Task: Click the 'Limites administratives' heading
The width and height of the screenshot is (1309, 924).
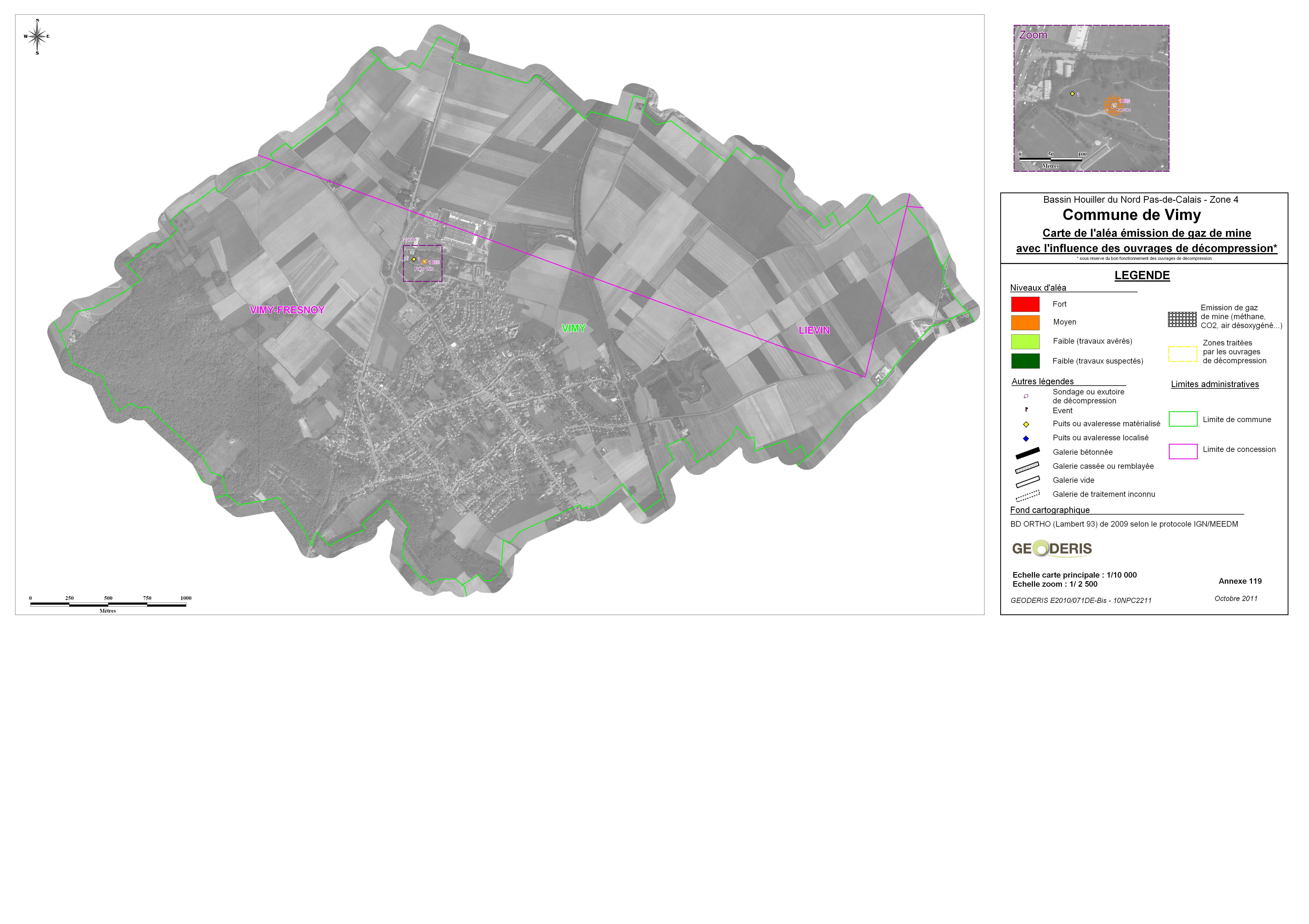Action: (1215, 384)
